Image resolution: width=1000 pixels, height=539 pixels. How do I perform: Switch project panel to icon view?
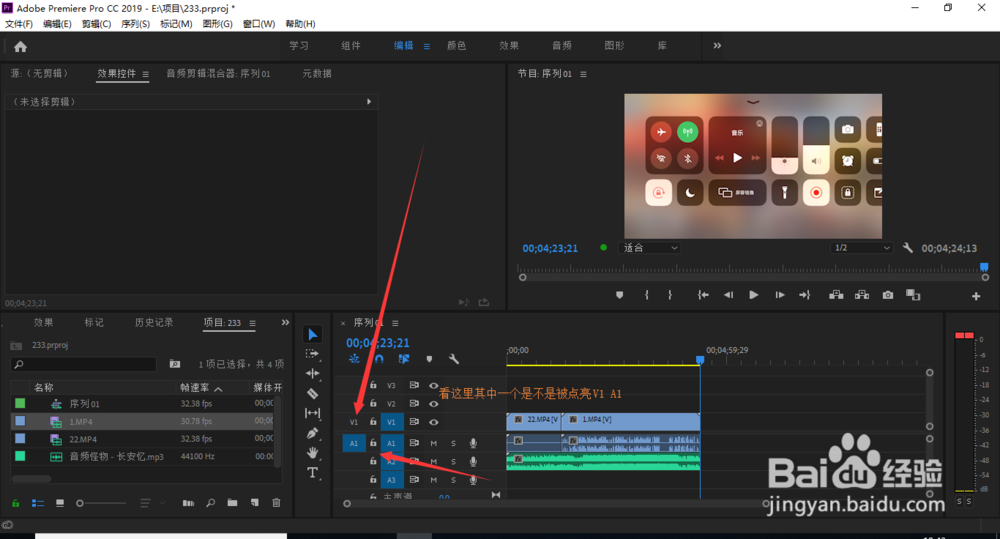(60, 503)
